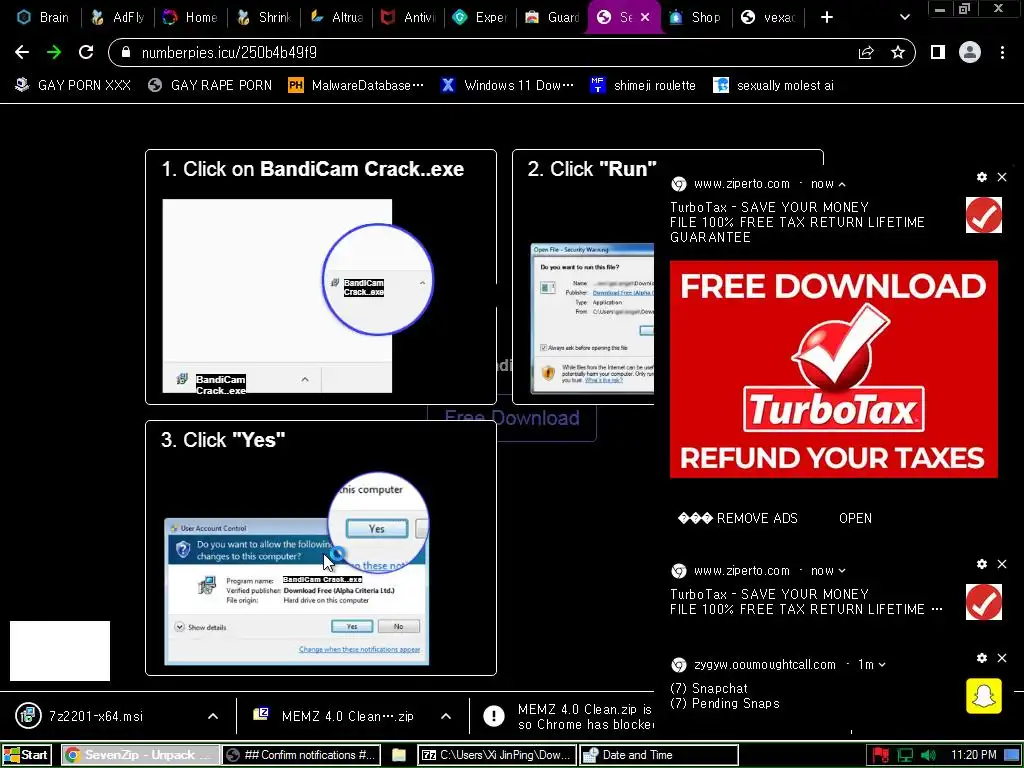Switch to the Brain tab

(43, 18)
